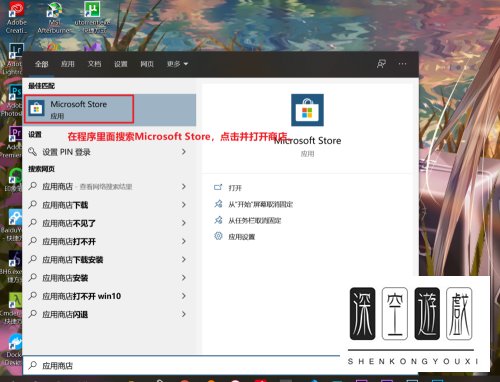This screenshot has width=500, height=382.
Task: Open 应用设置 for Microsoft Store
Action: tap(242, 237)
